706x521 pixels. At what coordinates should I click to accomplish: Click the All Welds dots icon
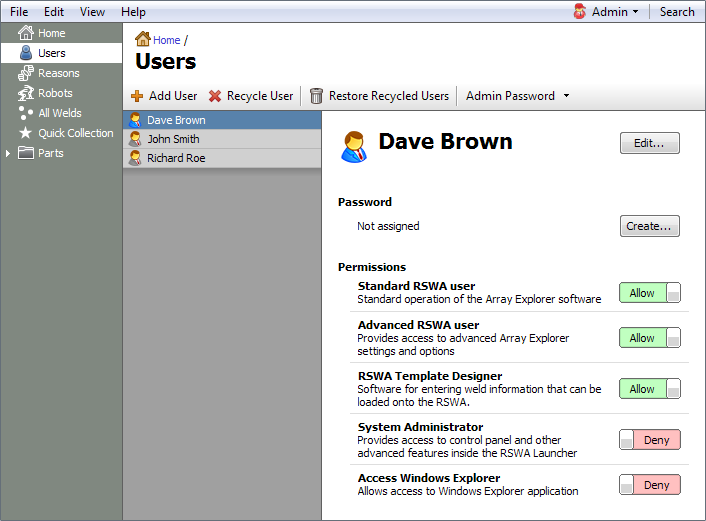tap(26, 113)
